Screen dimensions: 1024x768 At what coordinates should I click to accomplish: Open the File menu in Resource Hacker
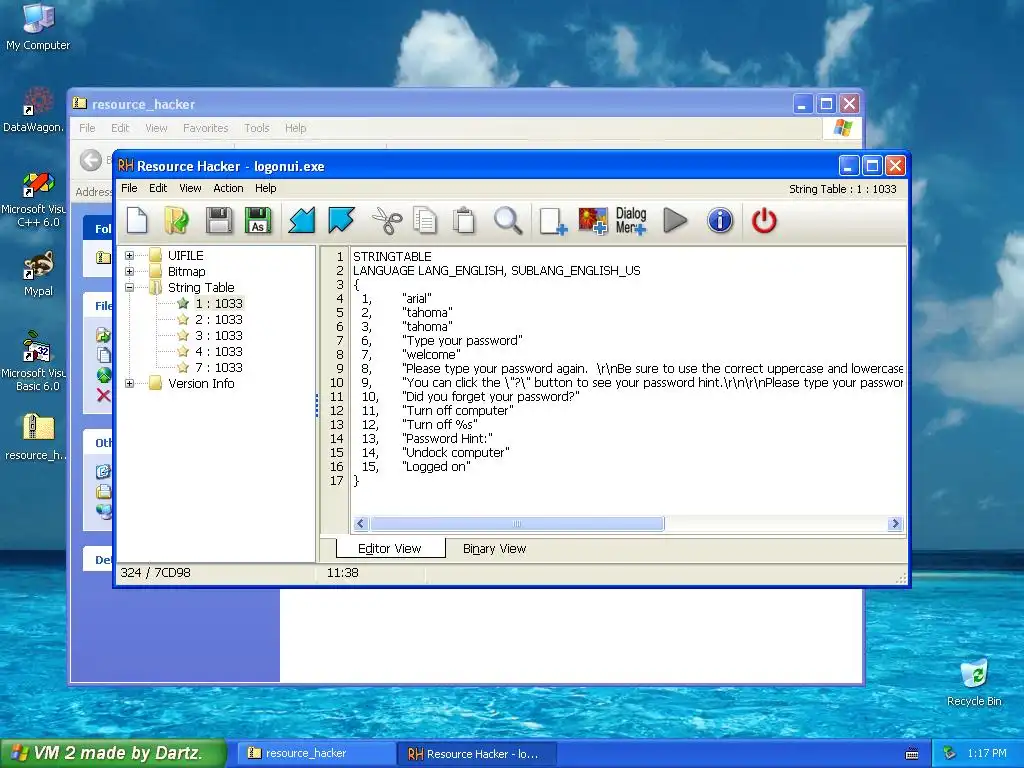click(129, 188)
